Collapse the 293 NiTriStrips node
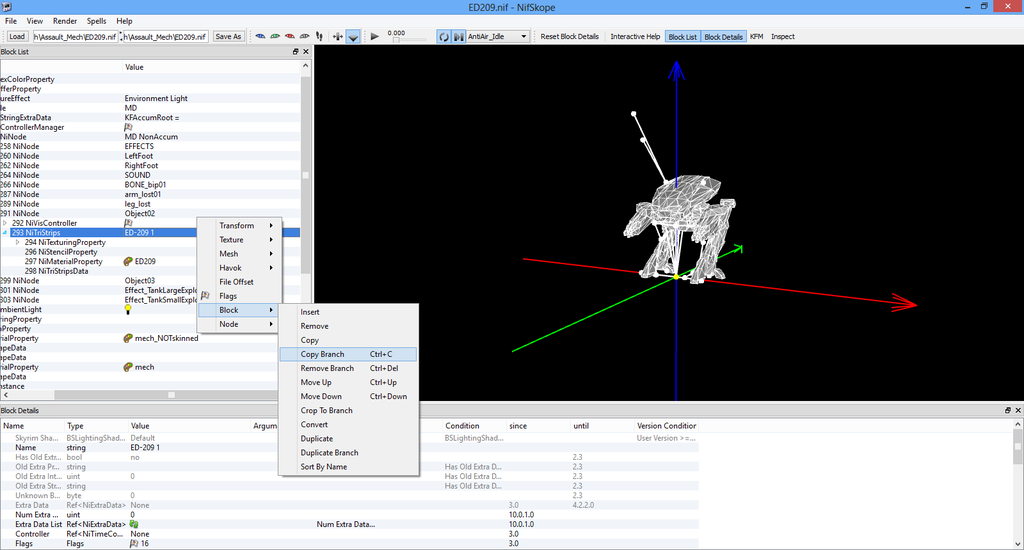 click(5, 233)
